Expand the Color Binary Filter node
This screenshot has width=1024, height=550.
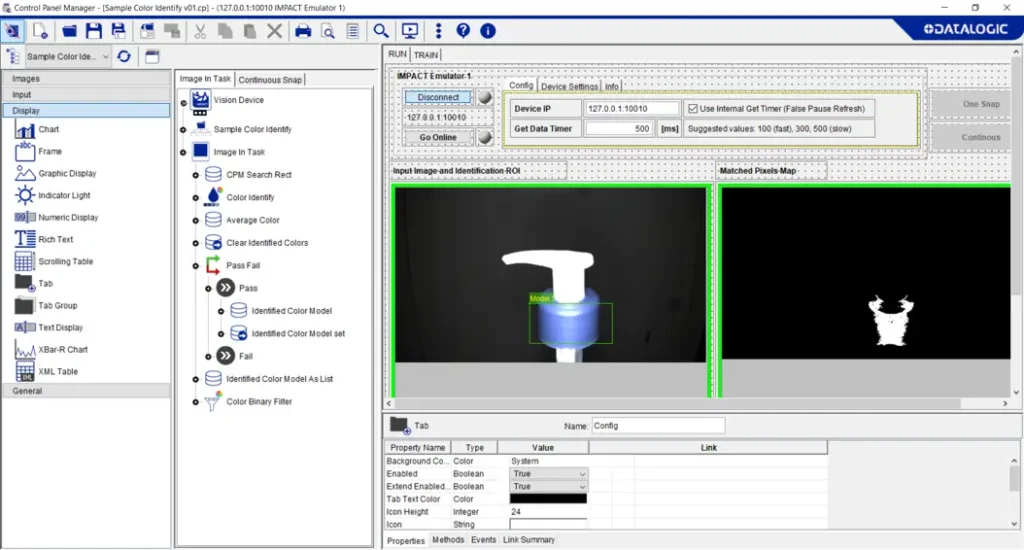196,402
